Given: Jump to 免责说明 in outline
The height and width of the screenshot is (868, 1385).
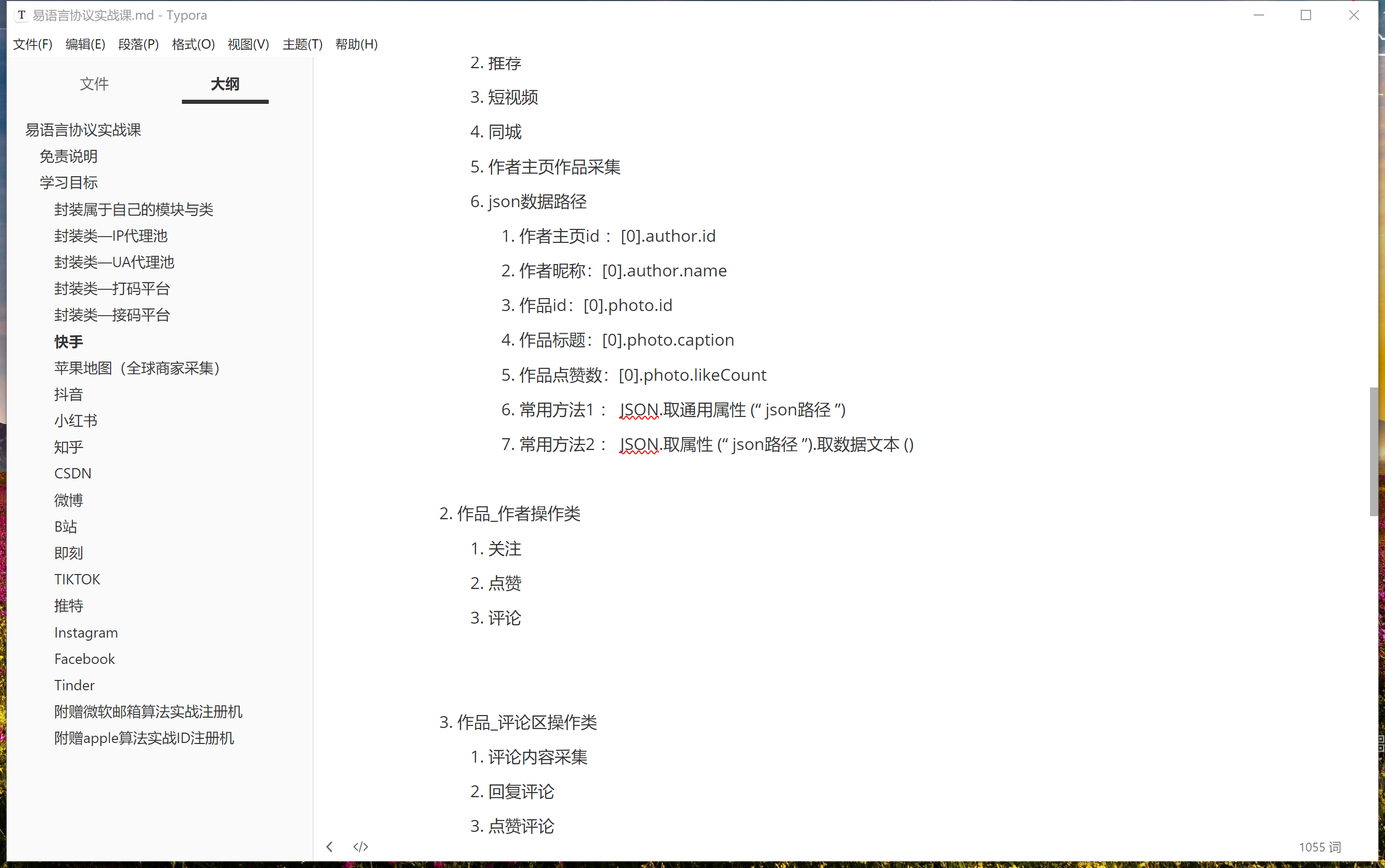Looking at the screenshot, I should pos(68,156).
